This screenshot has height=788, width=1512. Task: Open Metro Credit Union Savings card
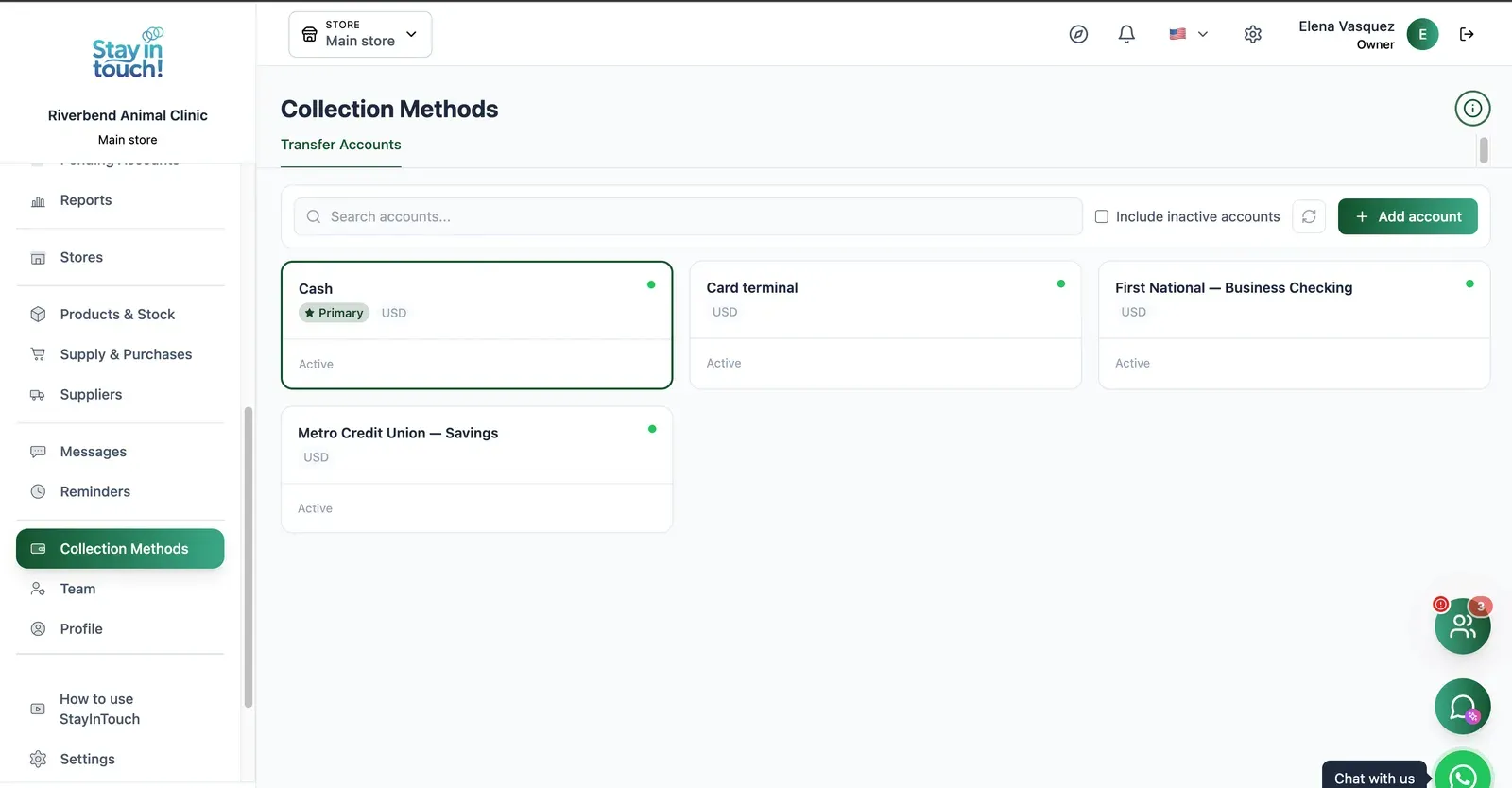click(477, 470)
